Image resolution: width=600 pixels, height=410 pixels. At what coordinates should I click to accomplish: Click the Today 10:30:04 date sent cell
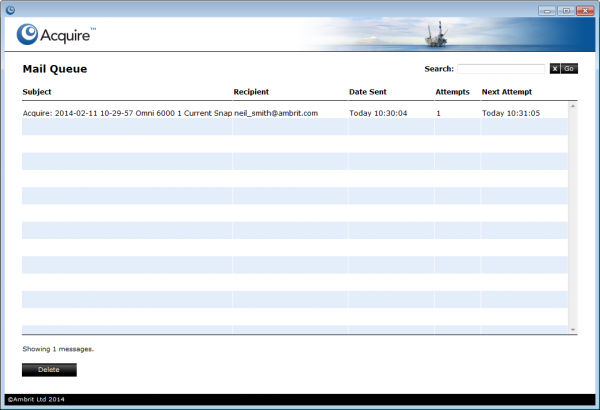tap(378, 113)
